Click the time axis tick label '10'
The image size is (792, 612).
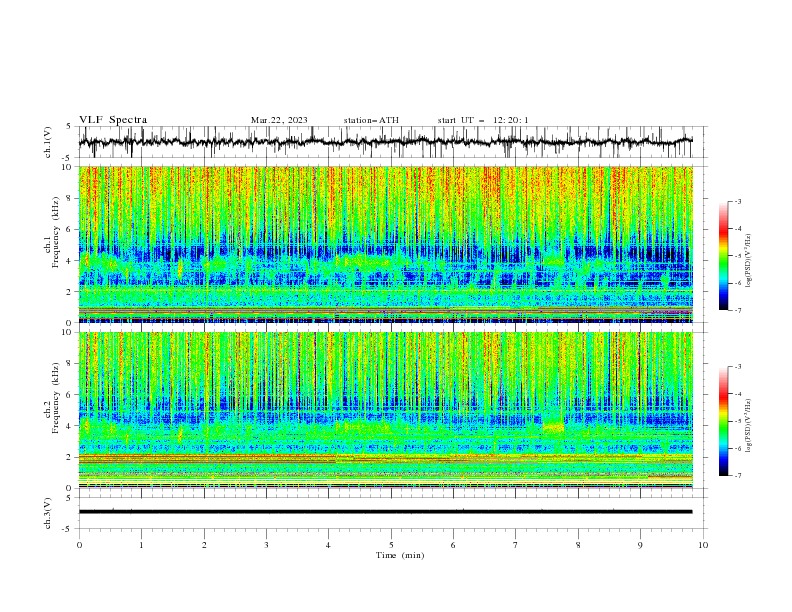[703, 545]
